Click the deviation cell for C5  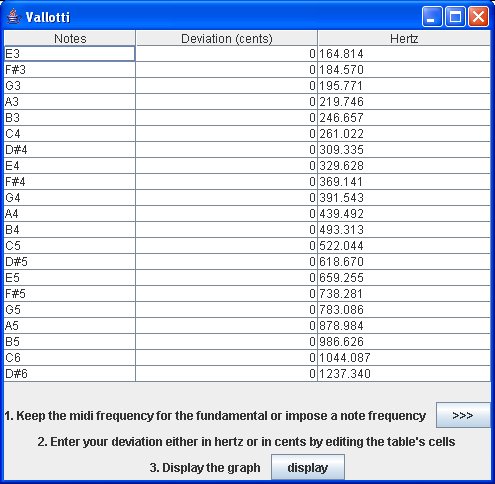tap(227, 246)
